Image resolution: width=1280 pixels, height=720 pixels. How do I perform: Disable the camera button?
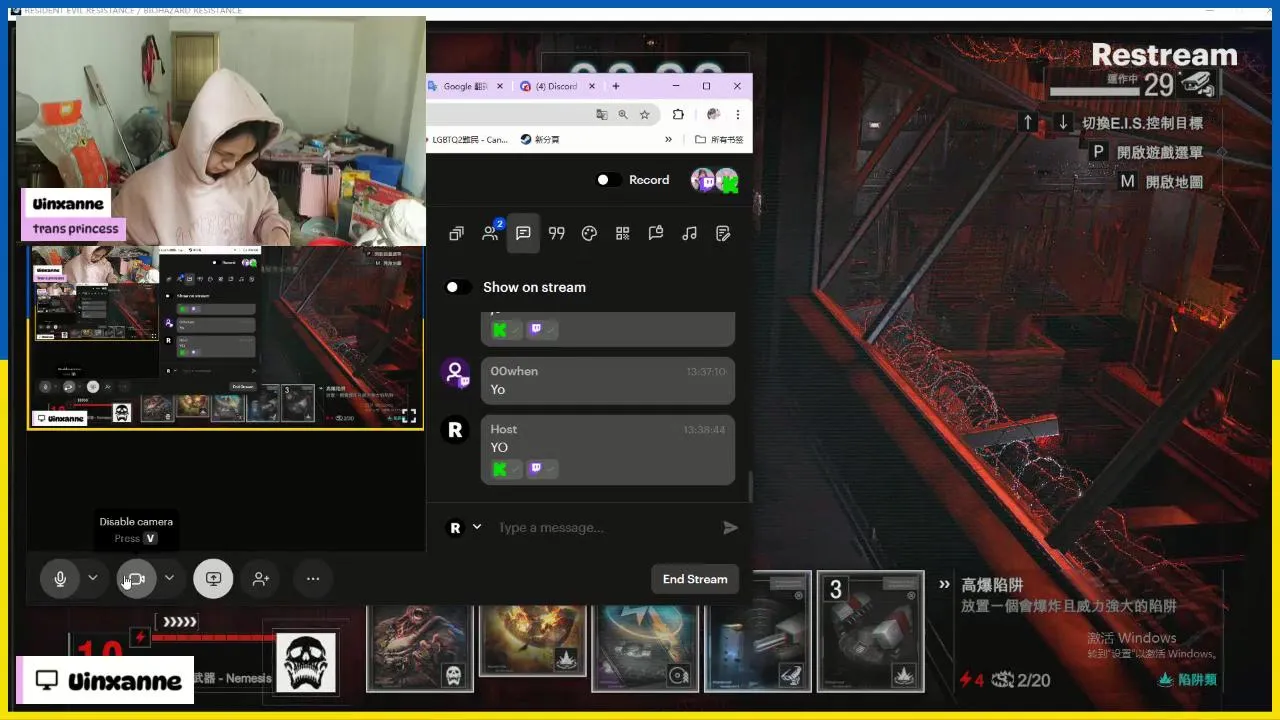click(136, 578)
